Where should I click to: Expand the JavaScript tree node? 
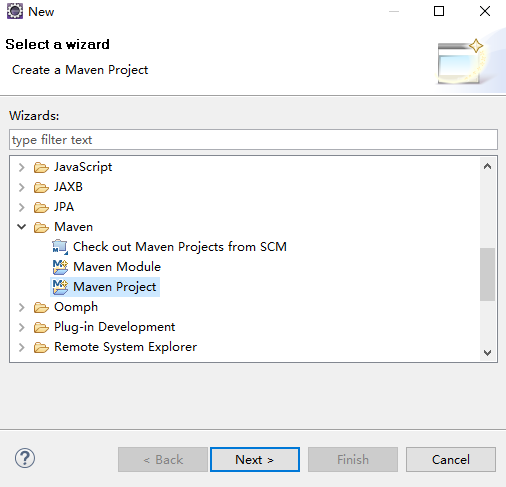pos(22,167)
